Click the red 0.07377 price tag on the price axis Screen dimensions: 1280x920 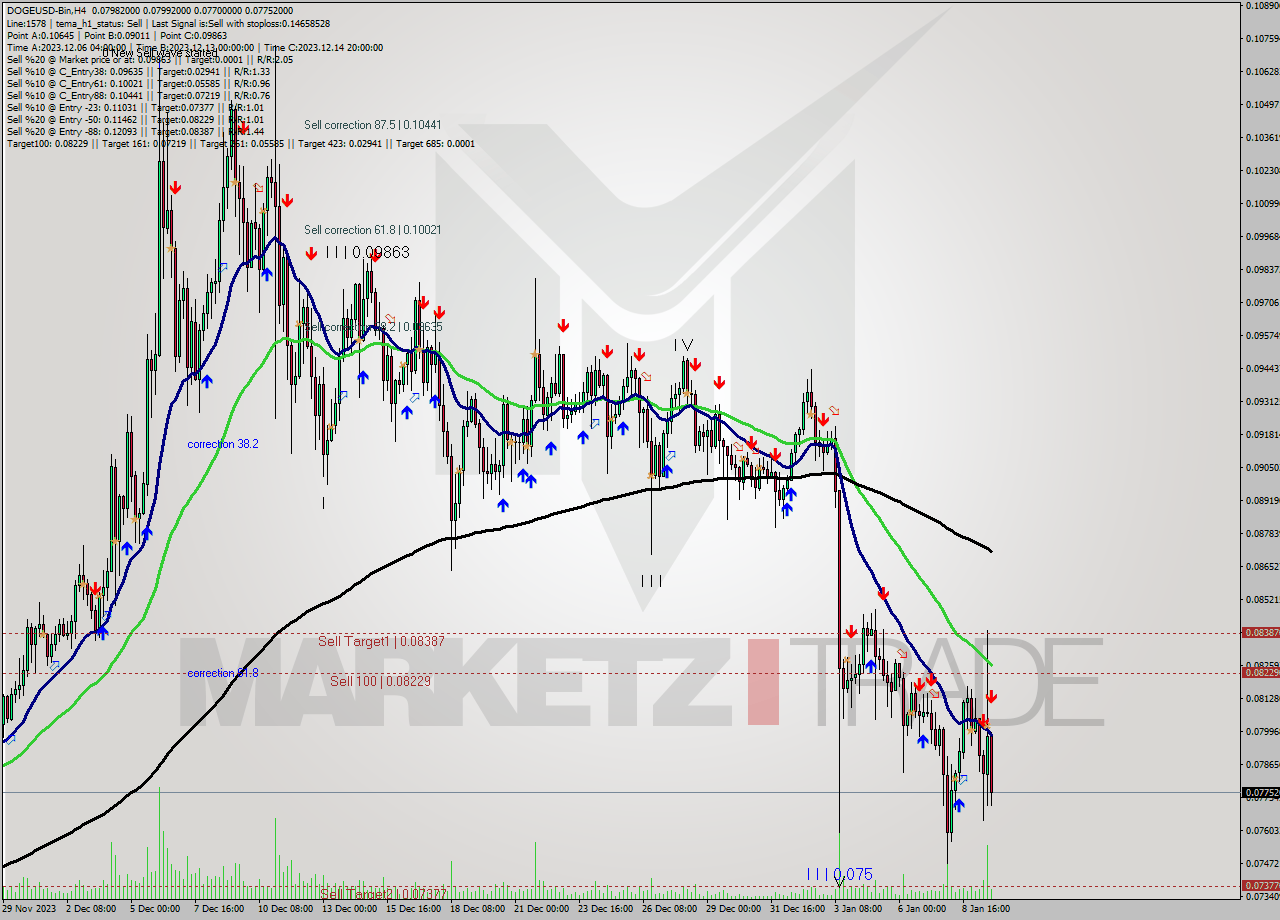[1260, 886]
